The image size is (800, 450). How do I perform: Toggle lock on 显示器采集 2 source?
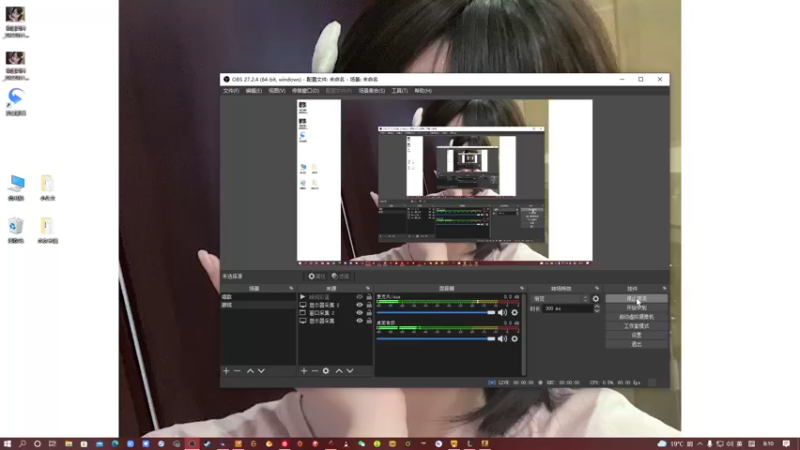[369, 305]
